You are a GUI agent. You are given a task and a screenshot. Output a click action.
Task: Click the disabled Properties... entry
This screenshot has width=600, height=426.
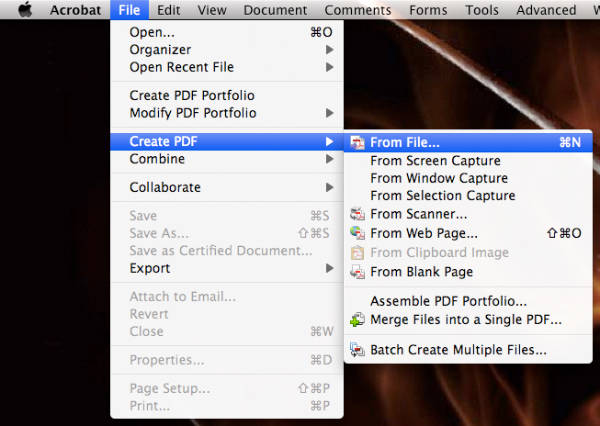click(x=227, y=360)
